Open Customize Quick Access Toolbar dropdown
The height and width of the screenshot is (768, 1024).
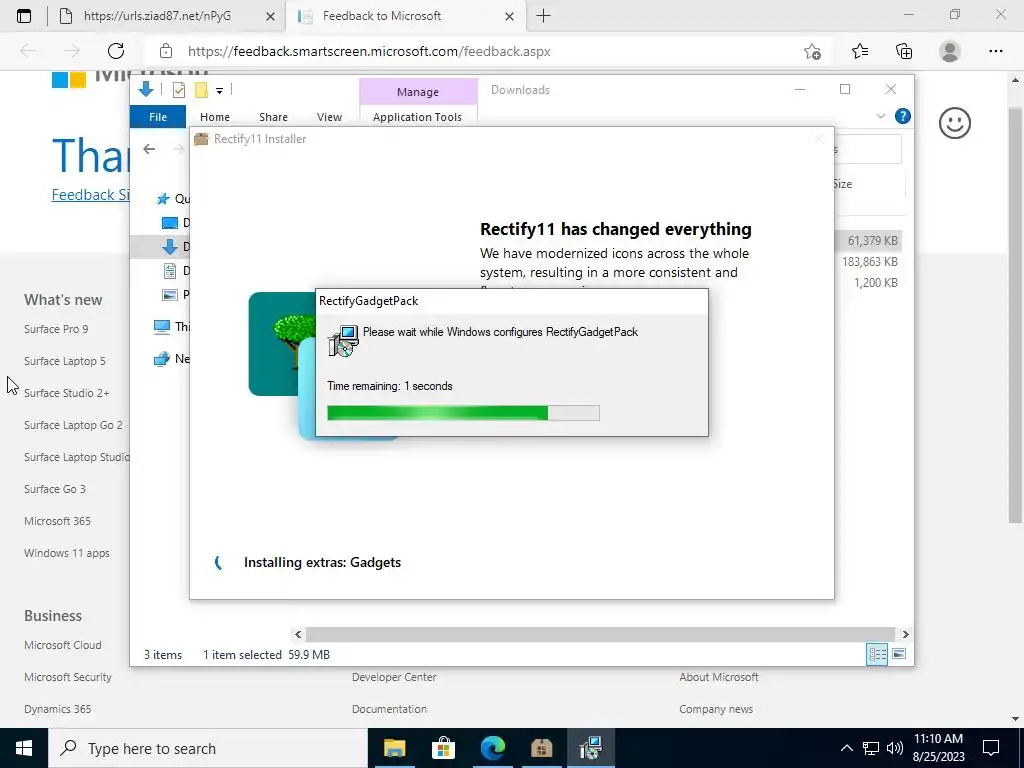(219, 91)
